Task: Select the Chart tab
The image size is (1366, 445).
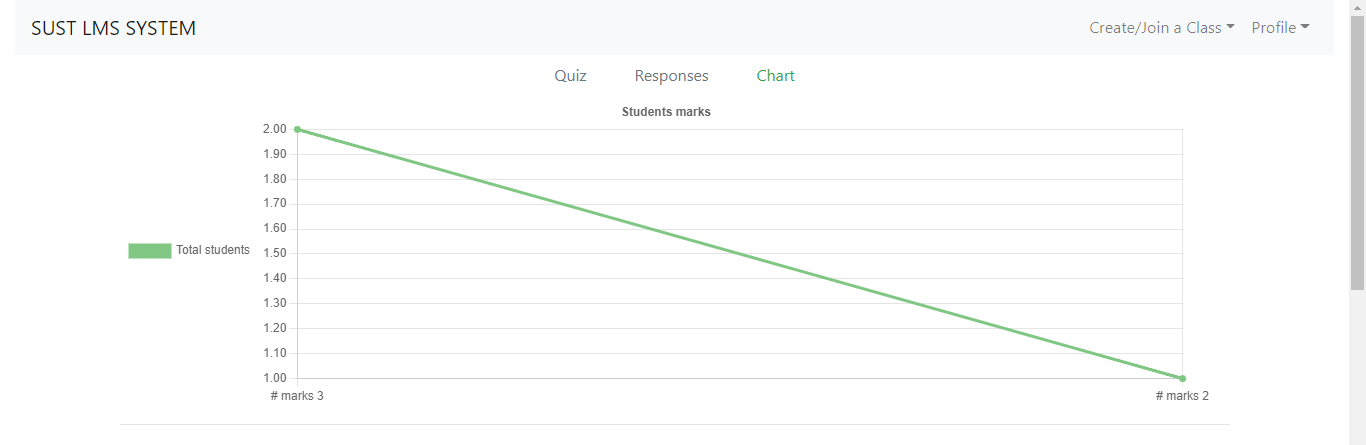Action: 775,76
